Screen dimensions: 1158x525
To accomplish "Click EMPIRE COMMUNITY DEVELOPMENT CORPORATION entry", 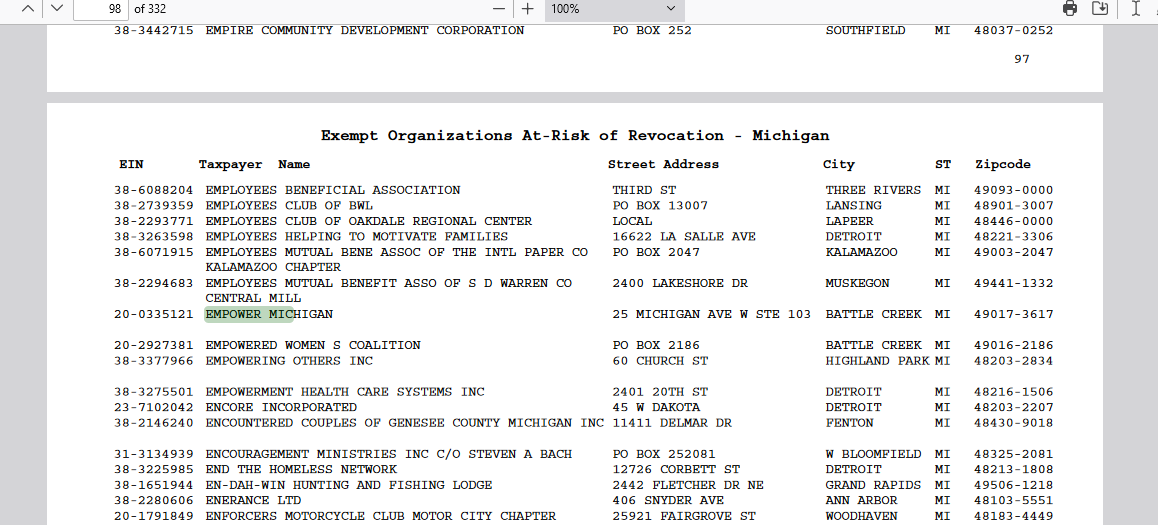I will (365, 31).
